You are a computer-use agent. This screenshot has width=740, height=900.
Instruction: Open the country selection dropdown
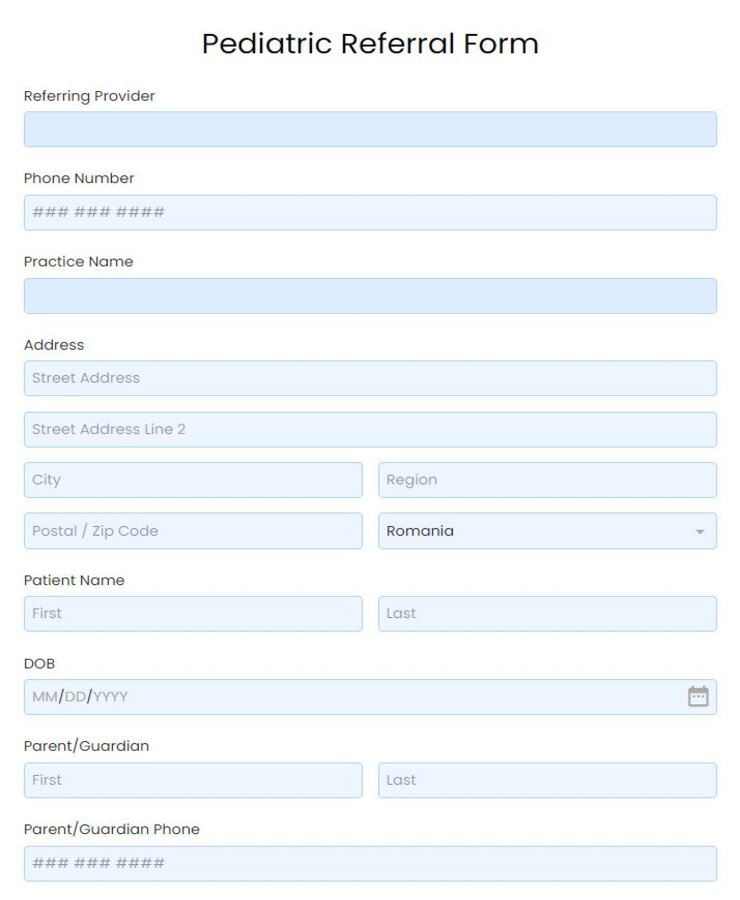[x=546, y=531]
